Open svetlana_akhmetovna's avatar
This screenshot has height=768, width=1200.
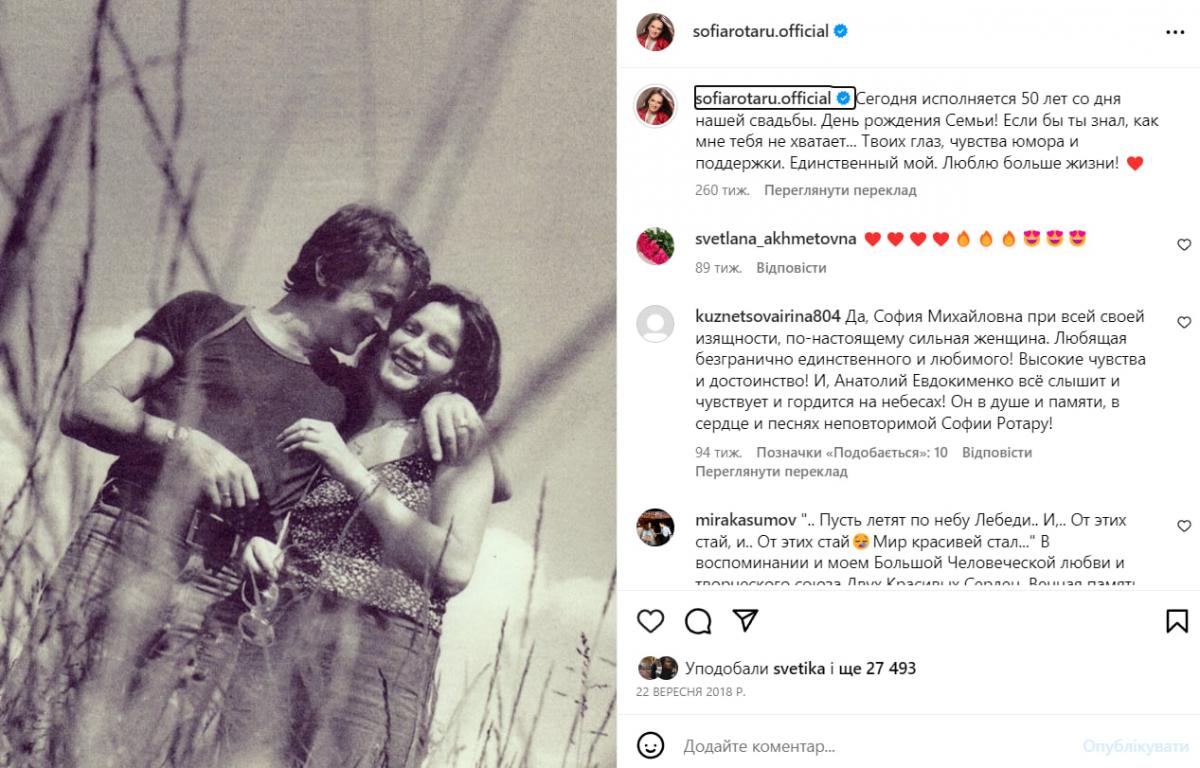(x=654, y=245)
